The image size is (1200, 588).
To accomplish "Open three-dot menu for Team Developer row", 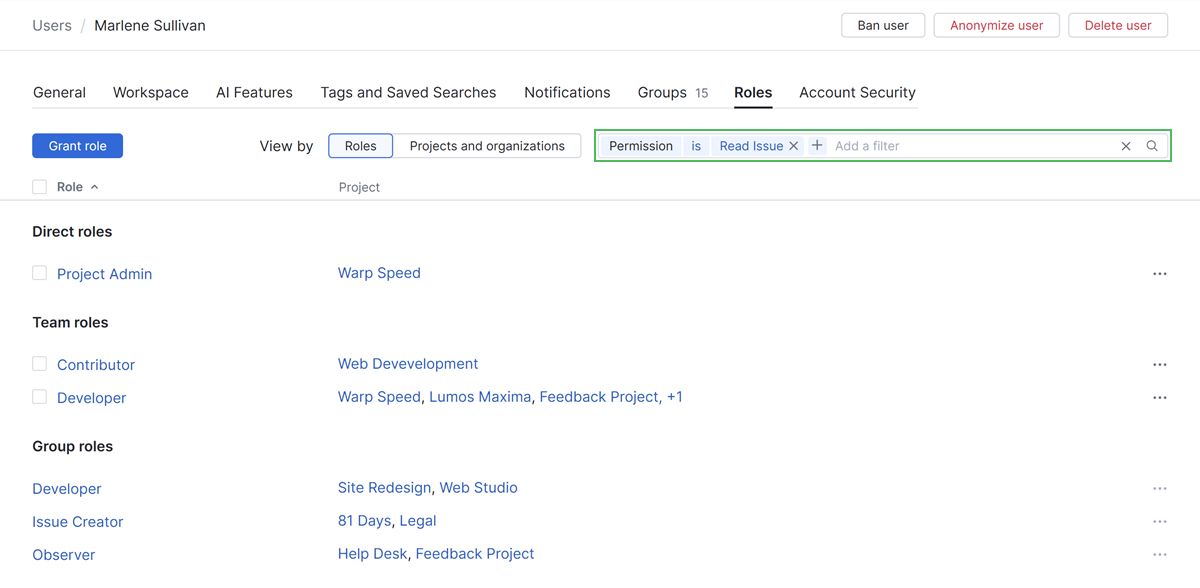I will pyautogui.click(x=1160, y=398).
